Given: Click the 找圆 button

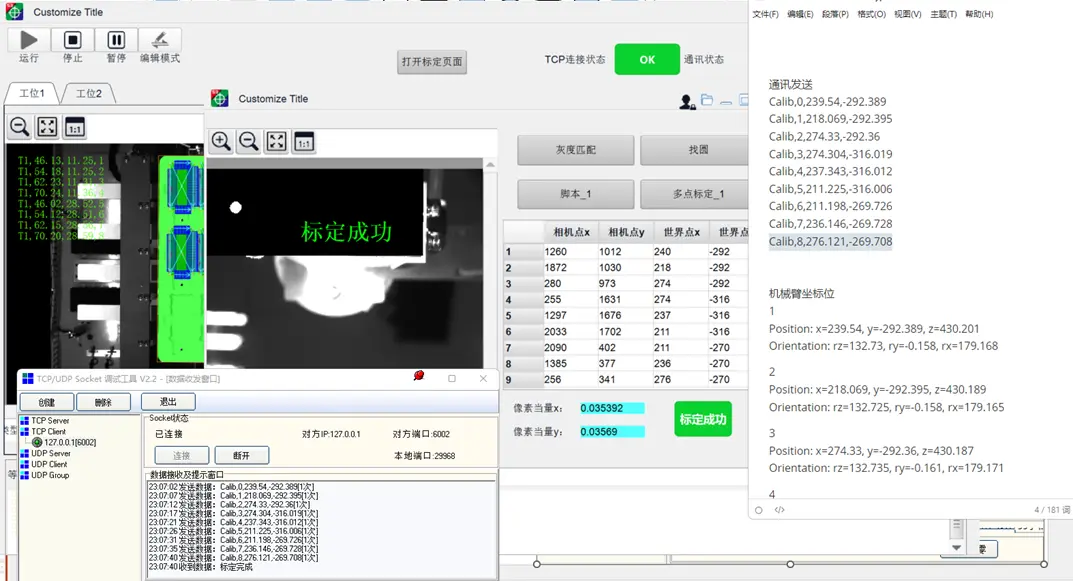Looking at the screenshot, I should 694,150.
